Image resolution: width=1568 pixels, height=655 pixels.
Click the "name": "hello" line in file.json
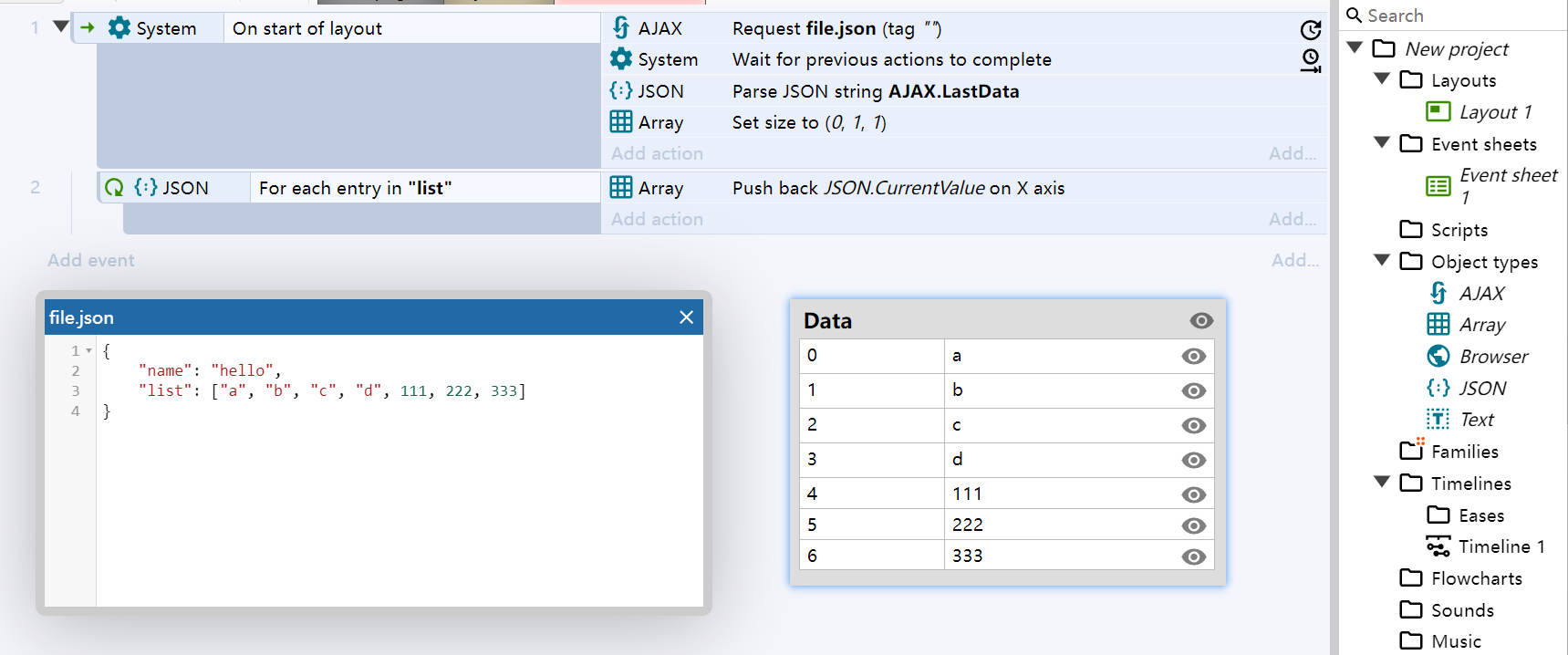point(210,370)
